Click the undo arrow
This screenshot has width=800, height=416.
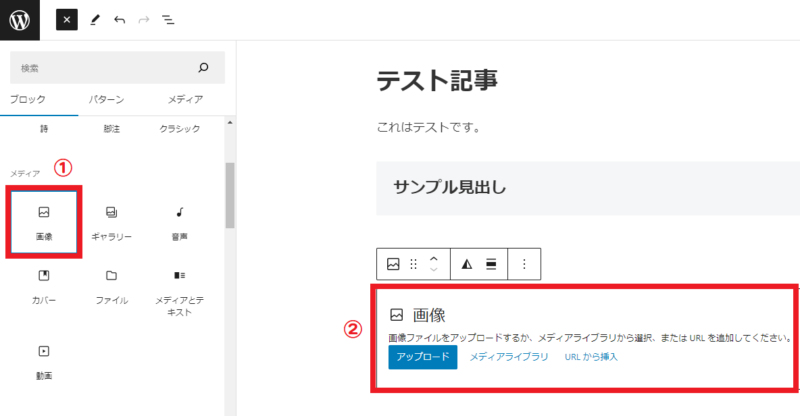pyautogui.click(x=120, y=19)
